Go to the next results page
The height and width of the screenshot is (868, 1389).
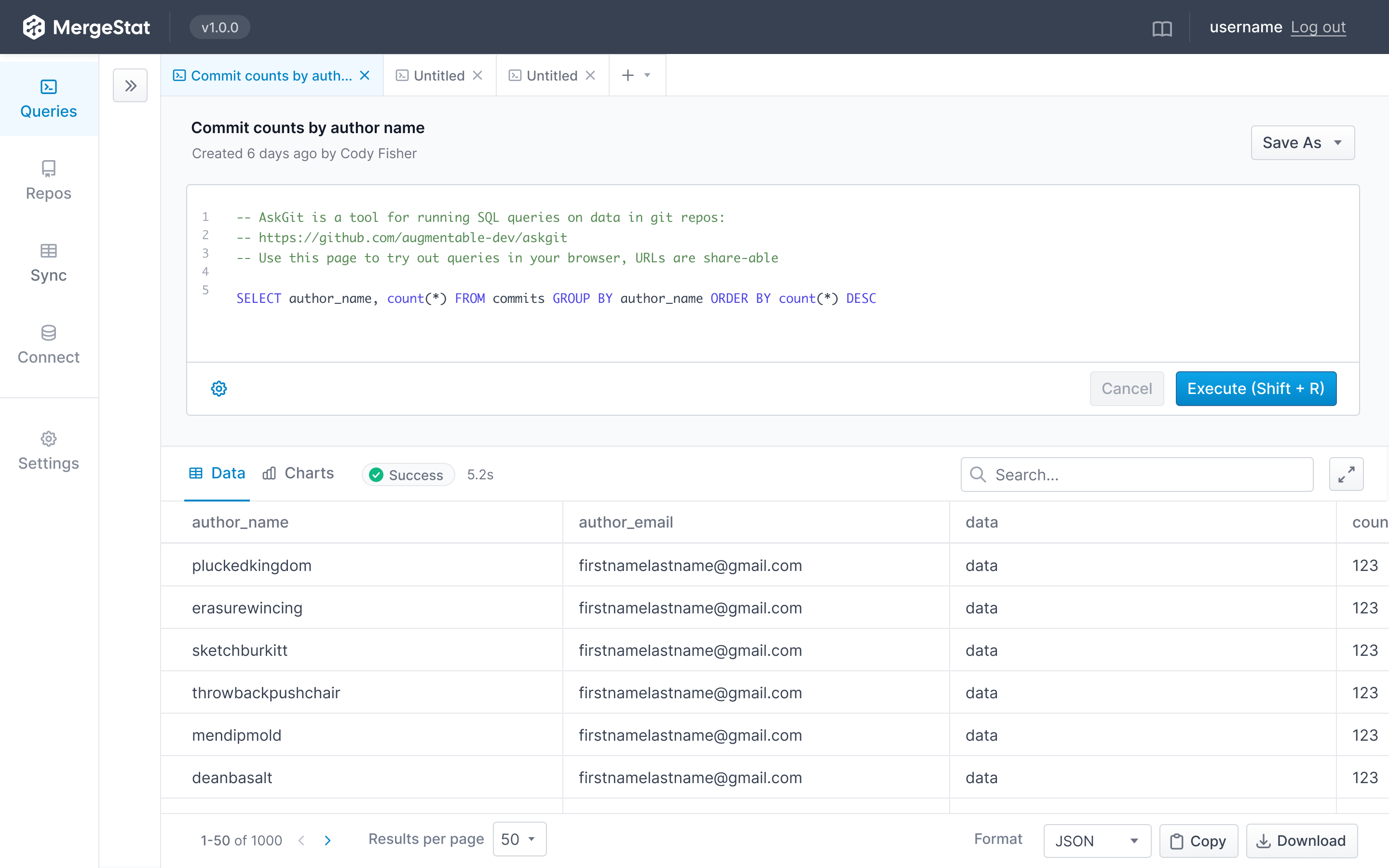coord(328,841)
